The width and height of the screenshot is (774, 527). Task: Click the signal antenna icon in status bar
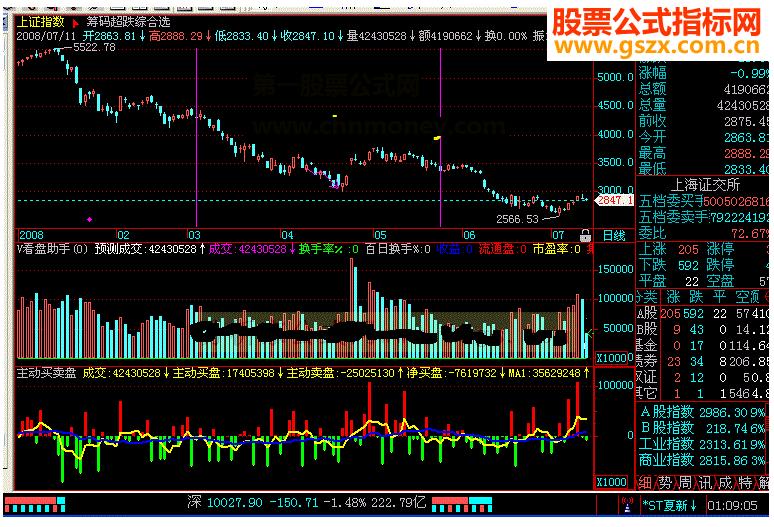[628, 503]
